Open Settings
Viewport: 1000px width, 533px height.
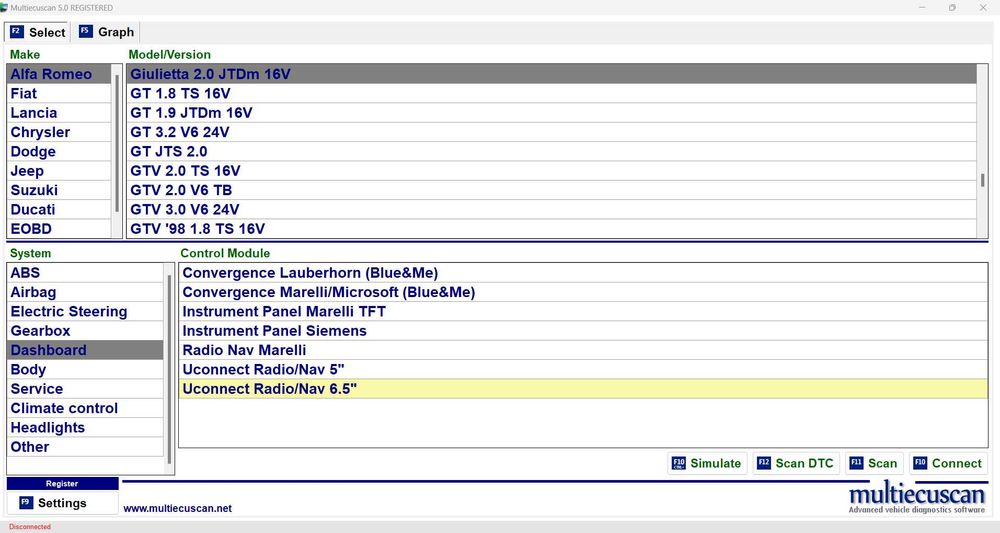tap(62, 503)
